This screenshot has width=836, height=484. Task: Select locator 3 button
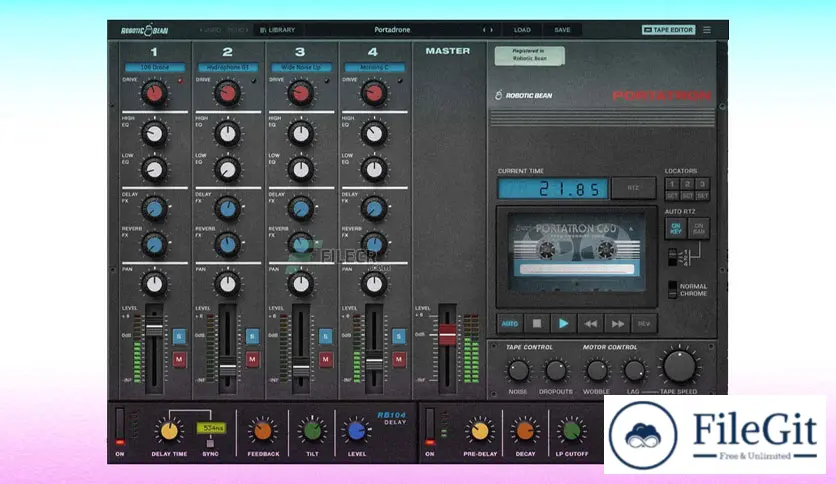click(703, 184)
